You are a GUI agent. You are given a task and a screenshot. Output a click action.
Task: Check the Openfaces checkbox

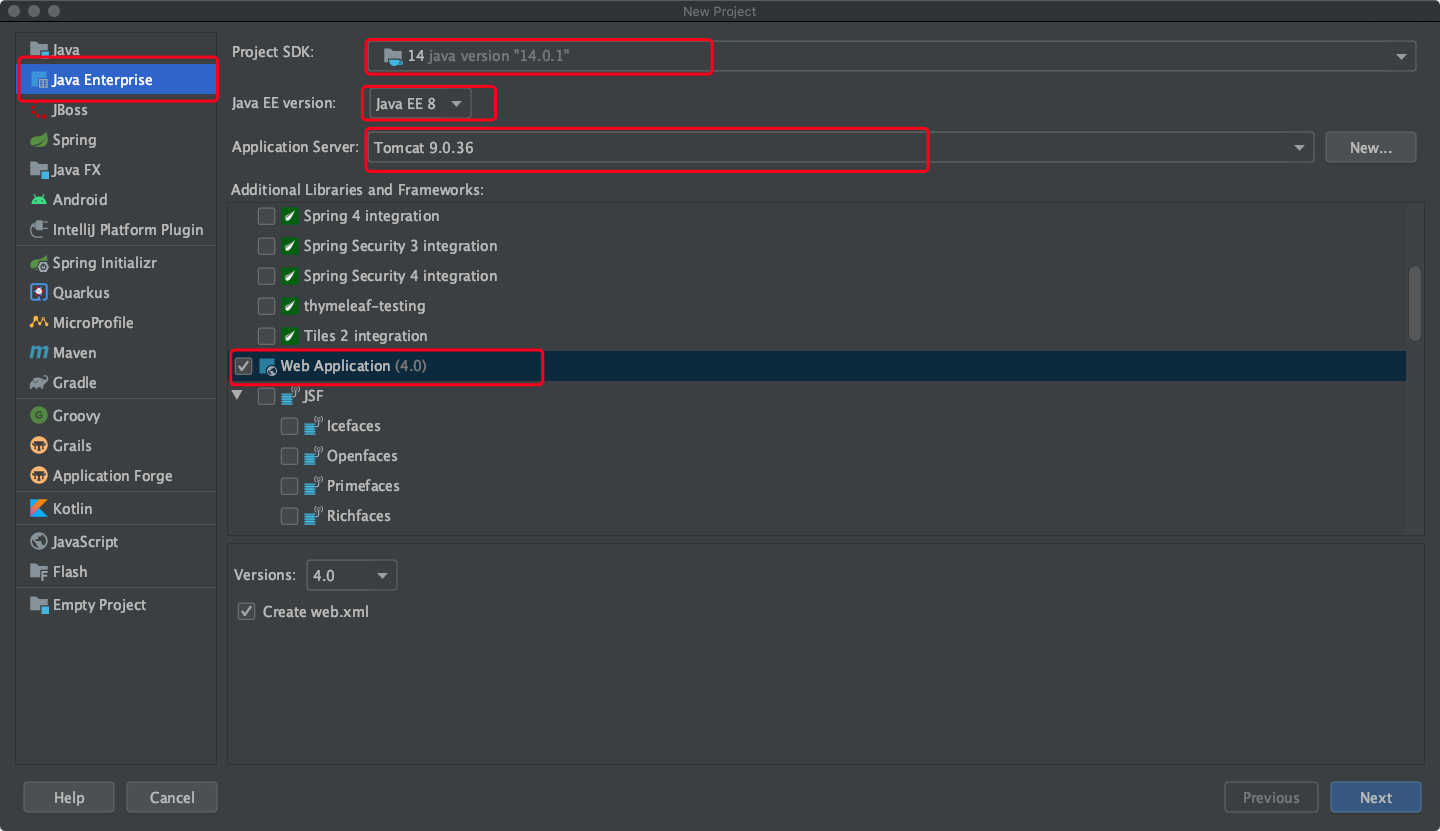click(289, 456)
